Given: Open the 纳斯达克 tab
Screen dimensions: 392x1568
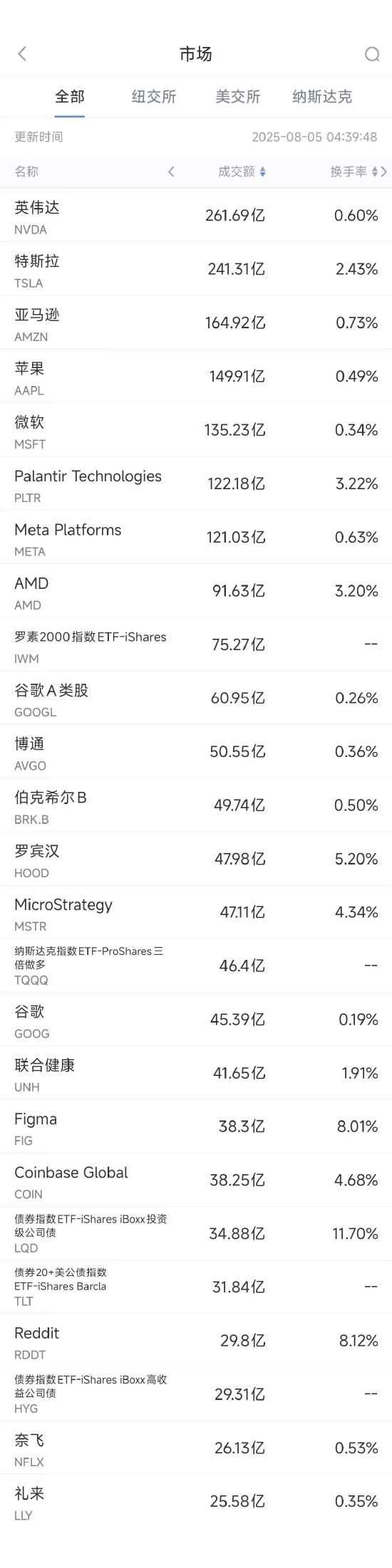Looking at the screenshot, I should 322,97.
